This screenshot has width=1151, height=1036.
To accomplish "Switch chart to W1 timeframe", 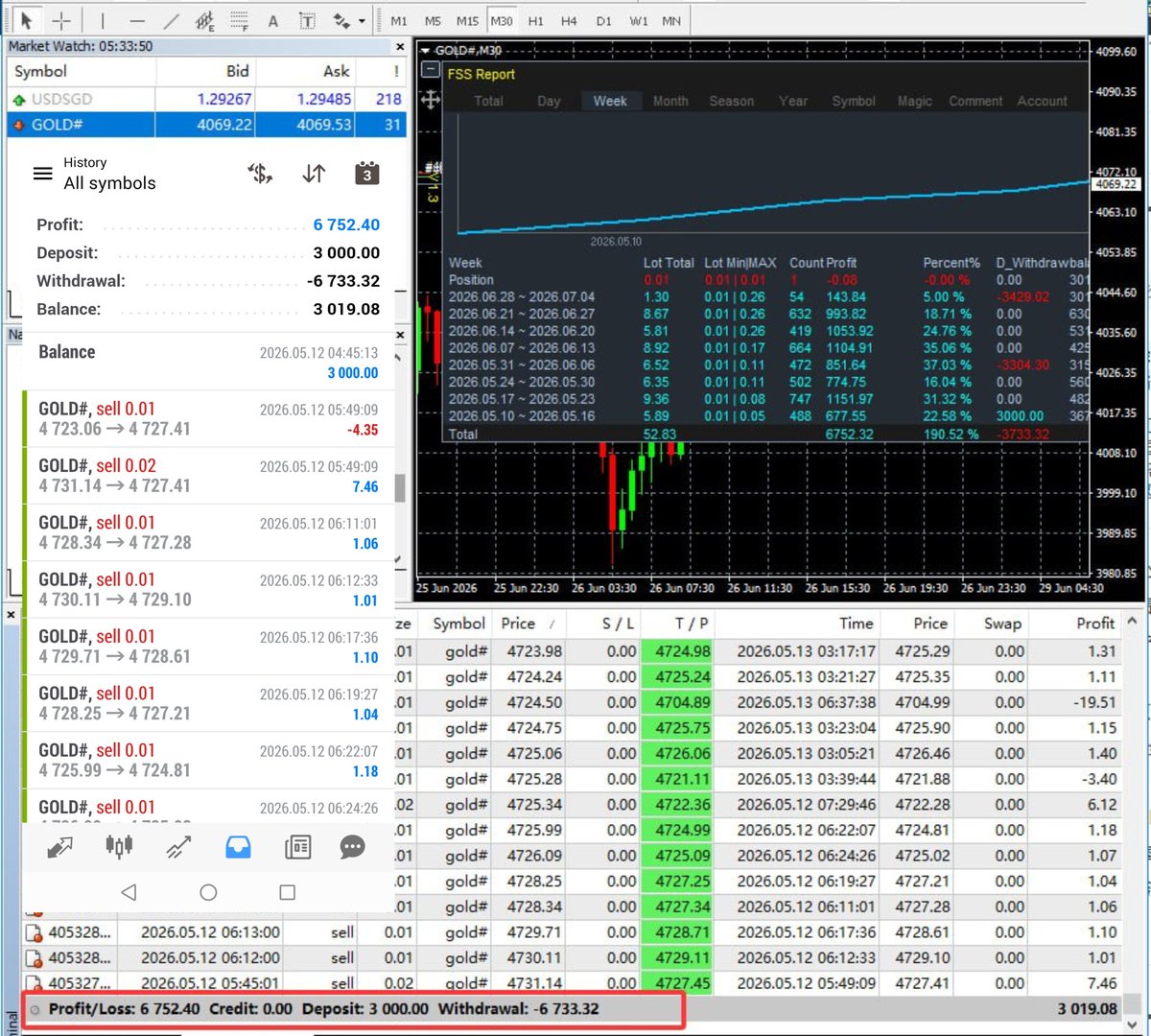I will pos(639,20).
